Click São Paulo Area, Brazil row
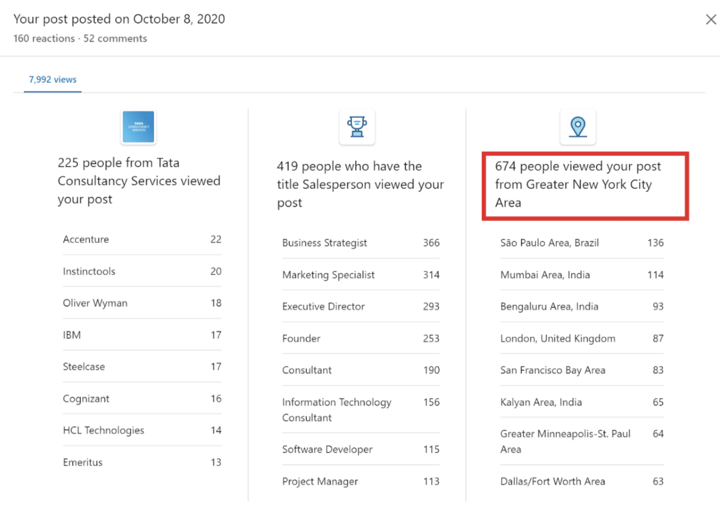 click(x=582, y=242)
